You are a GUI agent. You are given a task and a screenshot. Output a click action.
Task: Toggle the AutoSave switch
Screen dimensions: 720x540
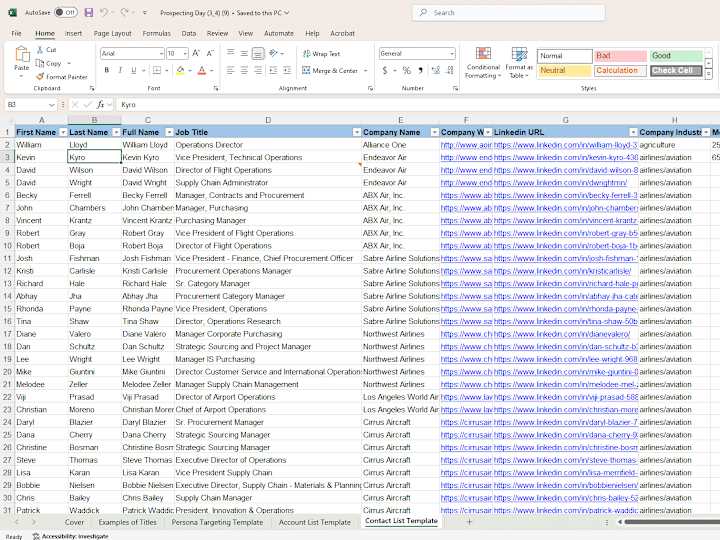tap(66, 12)
